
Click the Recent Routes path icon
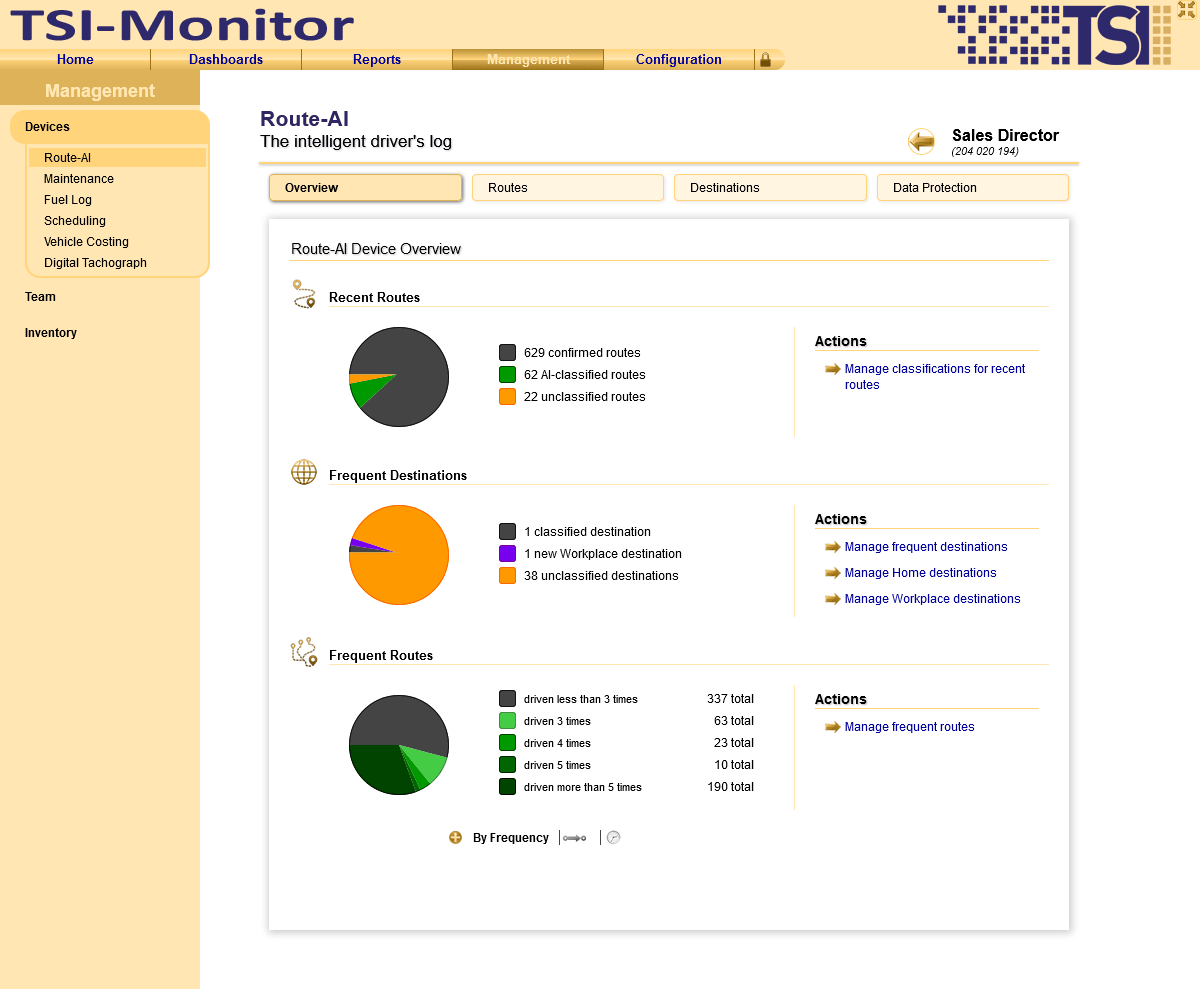coord(304,295)
